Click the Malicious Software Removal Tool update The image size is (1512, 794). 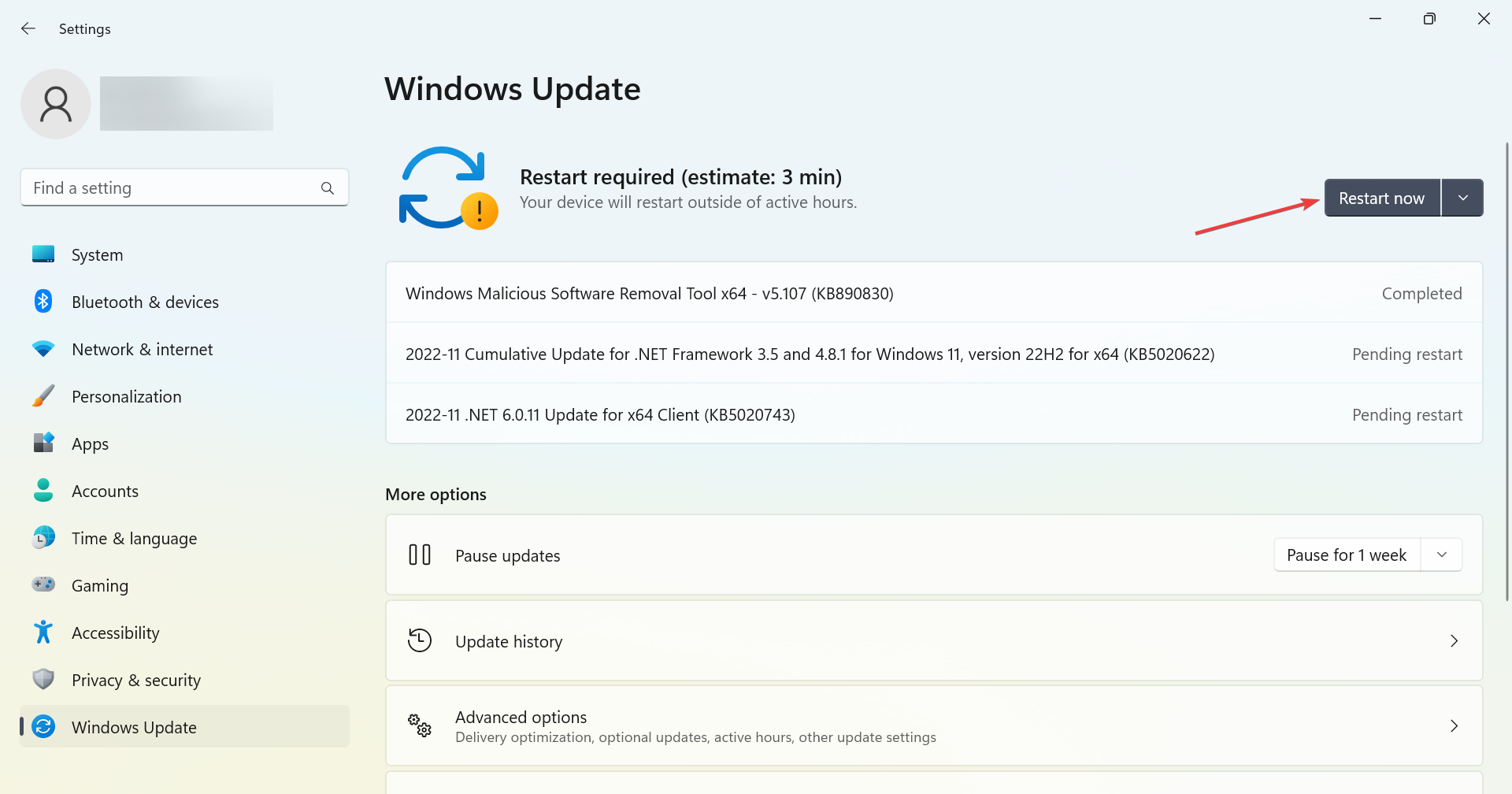934,293
